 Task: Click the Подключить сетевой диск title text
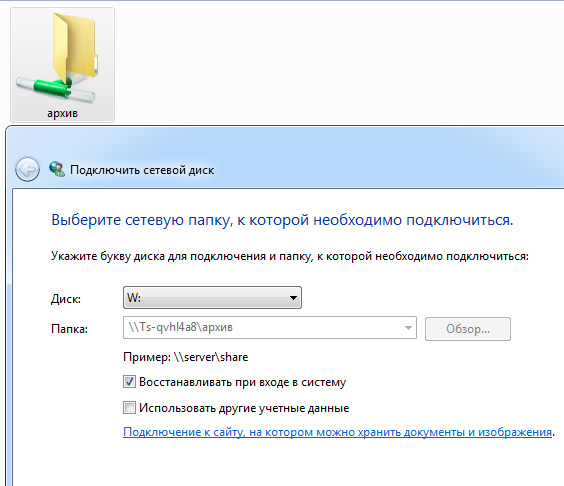pyautogui.click(x=142, y=170)
